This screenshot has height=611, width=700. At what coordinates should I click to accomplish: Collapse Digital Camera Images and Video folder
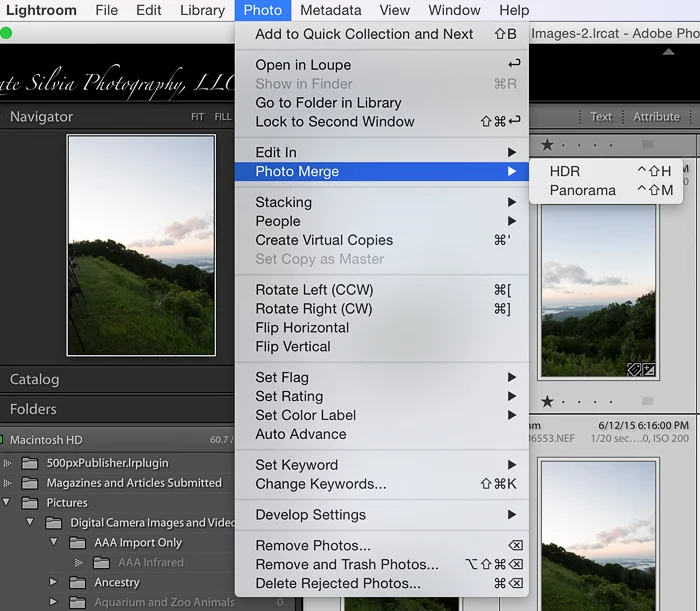click(x=29, y=522)
